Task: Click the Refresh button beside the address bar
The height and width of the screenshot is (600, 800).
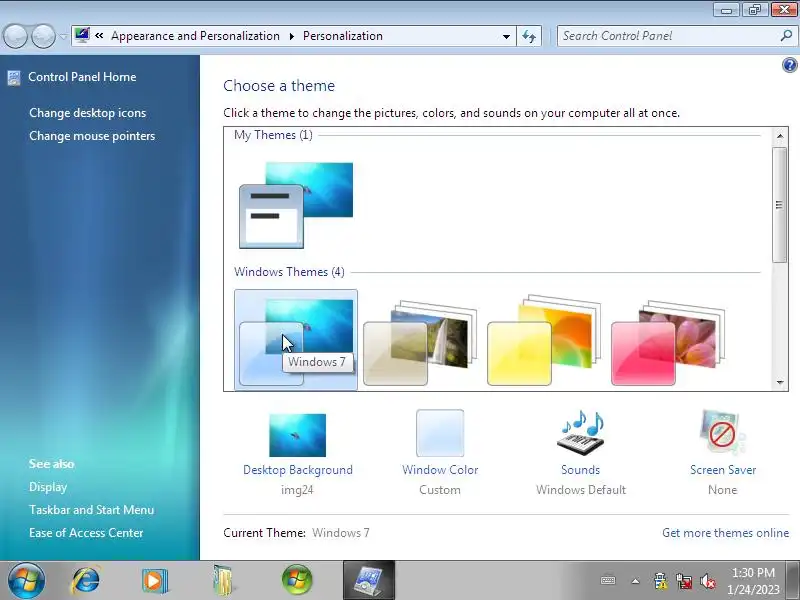Action: click(529, 36)
